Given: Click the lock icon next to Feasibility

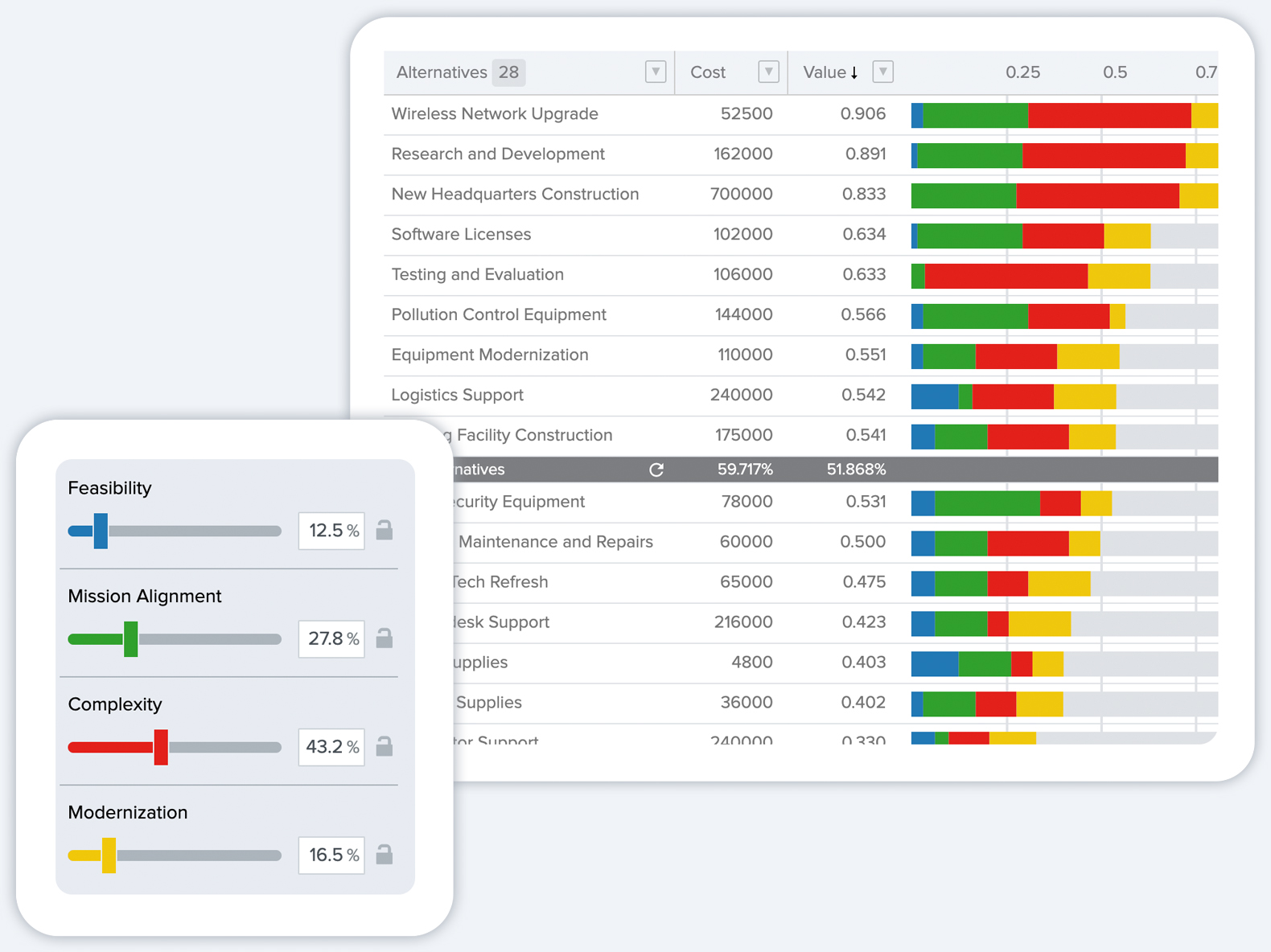Looking at the screenshot, I should coord(385,530).
